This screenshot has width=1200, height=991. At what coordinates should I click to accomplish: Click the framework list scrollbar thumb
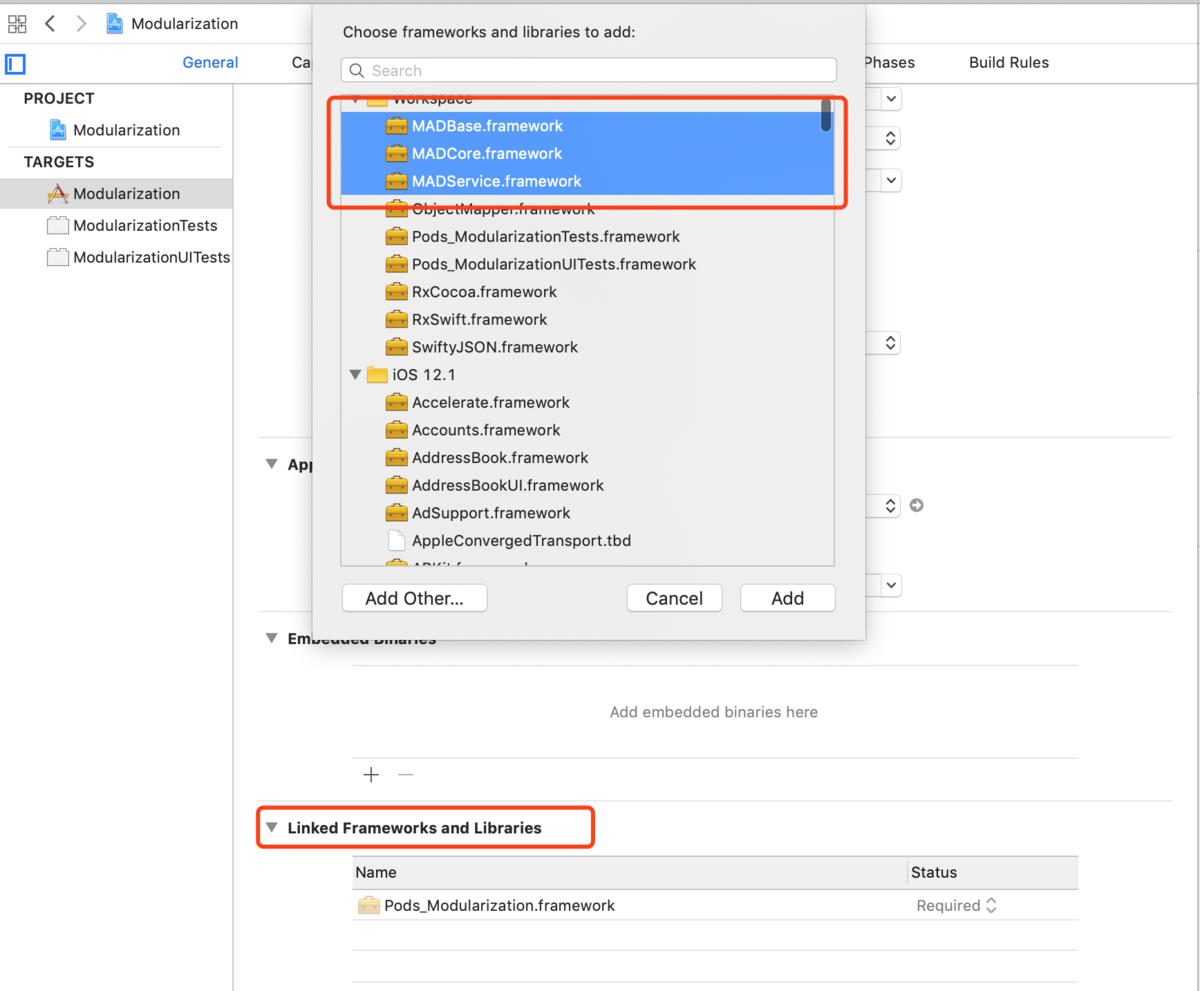click(x=826, y=114)
